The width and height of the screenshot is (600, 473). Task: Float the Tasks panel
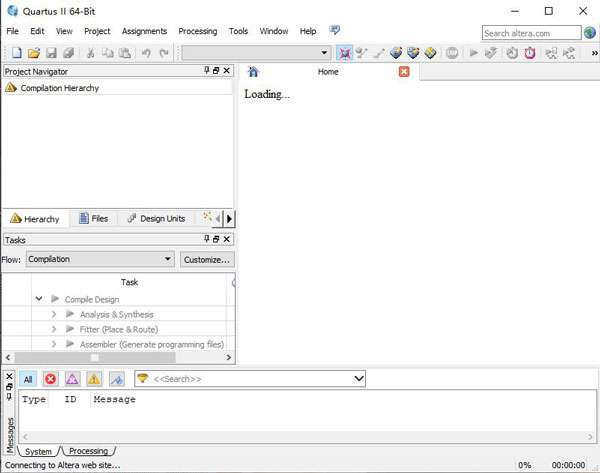216,239
